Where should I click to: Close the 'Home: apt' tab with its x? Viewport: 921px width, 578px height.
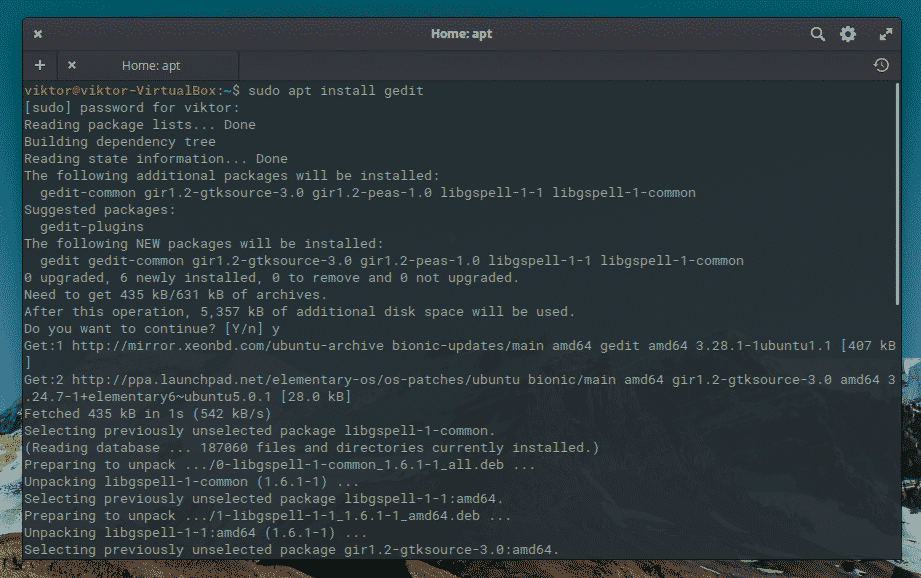(72, 65)
